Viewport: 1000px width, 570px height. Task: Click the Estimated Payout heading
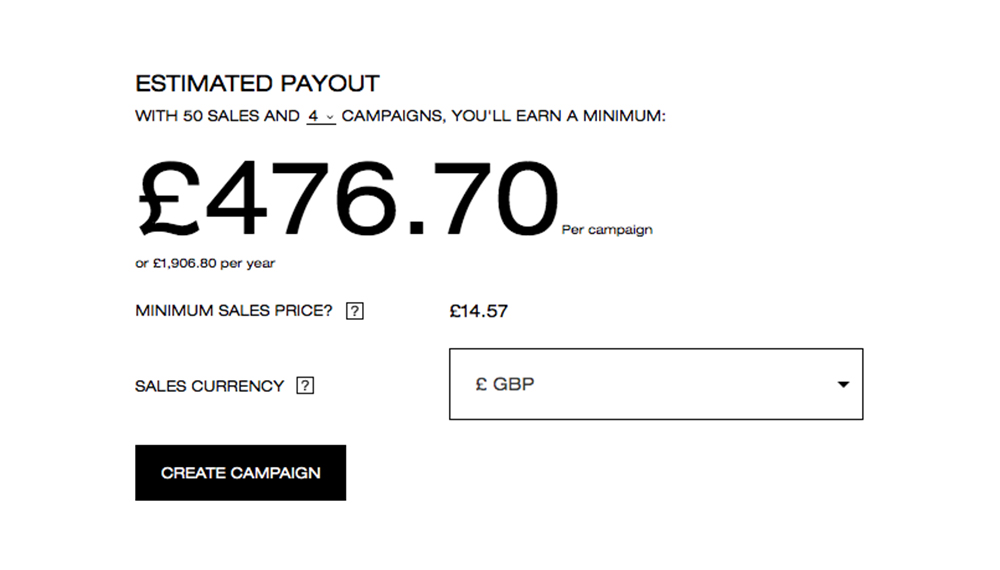point(257,84)
